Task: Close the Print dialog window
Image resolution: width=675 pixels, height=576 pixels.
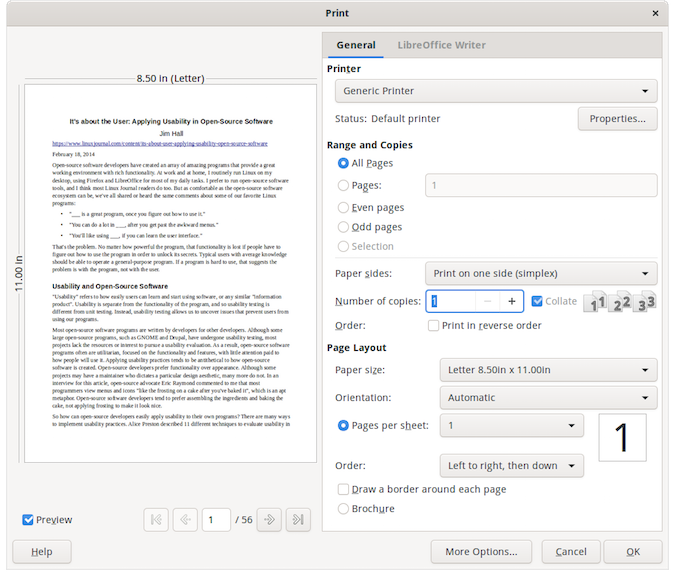Action: coord(656,12)
